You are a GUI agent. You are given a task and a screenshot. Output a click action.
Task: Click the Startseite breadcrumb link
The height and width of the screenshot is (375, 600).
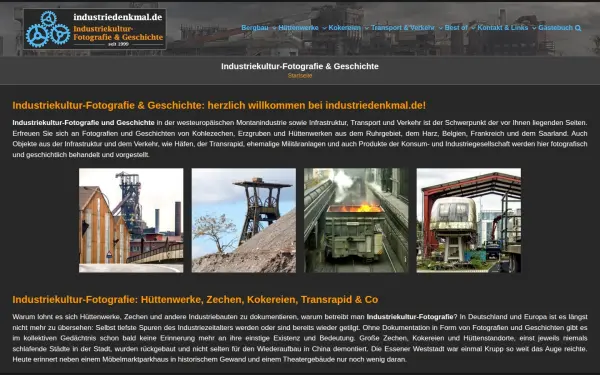tap(300, 76)
